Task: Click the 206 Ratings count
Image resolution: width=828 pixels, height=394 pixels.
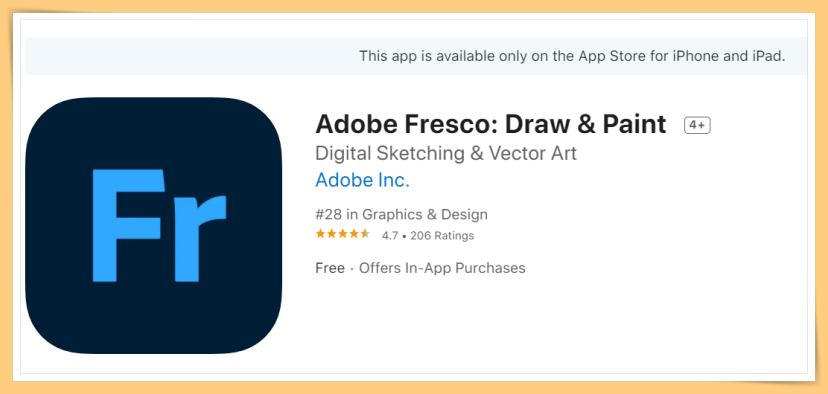Action: coord(442,236)
